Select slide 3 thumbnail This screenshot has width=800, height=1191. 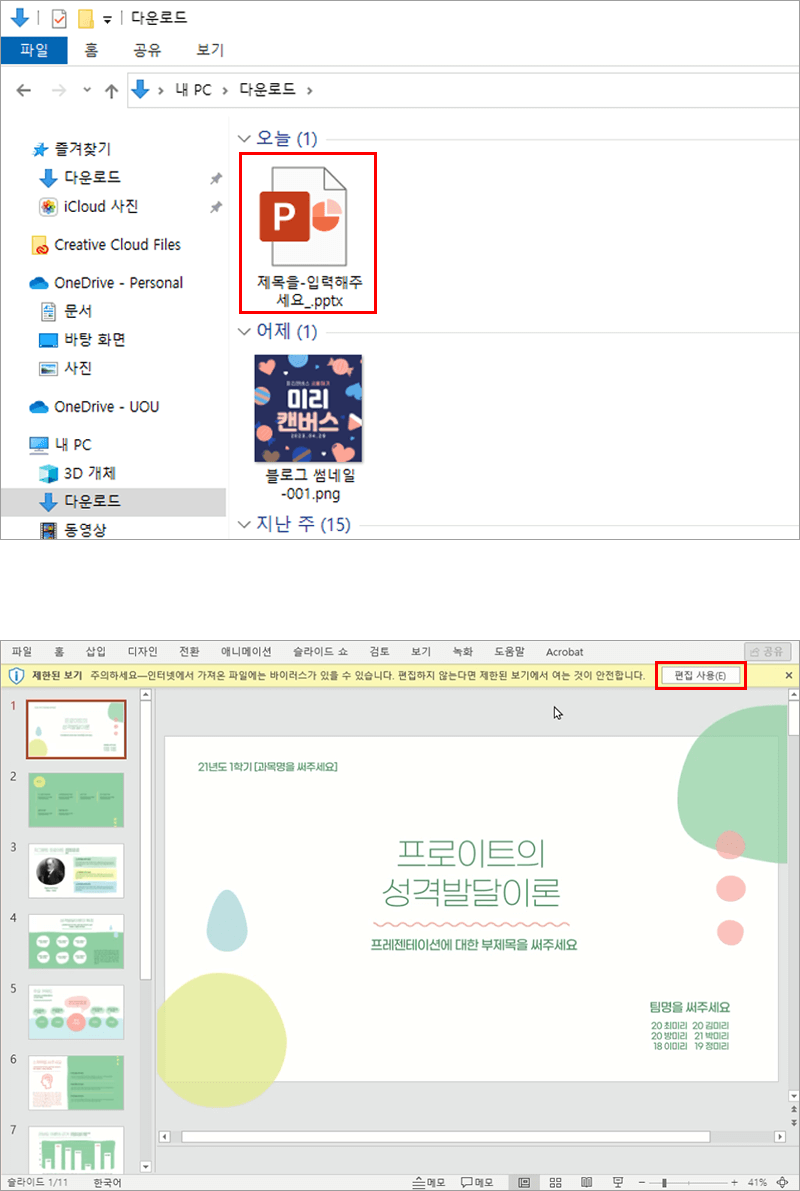pyautogui.click(x=77, y=869)
